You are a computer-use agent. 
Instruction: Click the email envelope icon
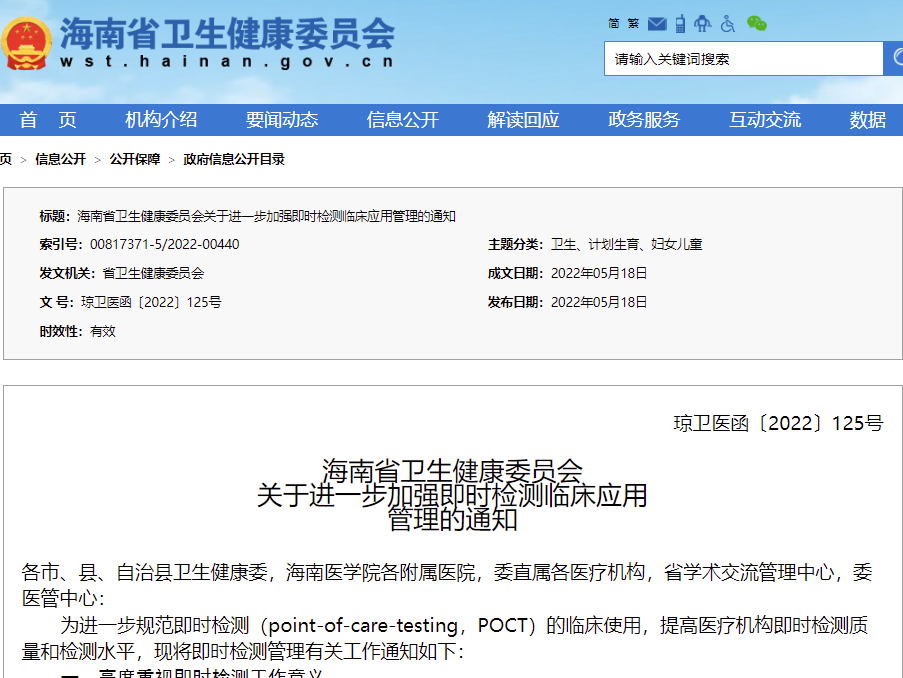pyautogui.click(x=657, y=23)
